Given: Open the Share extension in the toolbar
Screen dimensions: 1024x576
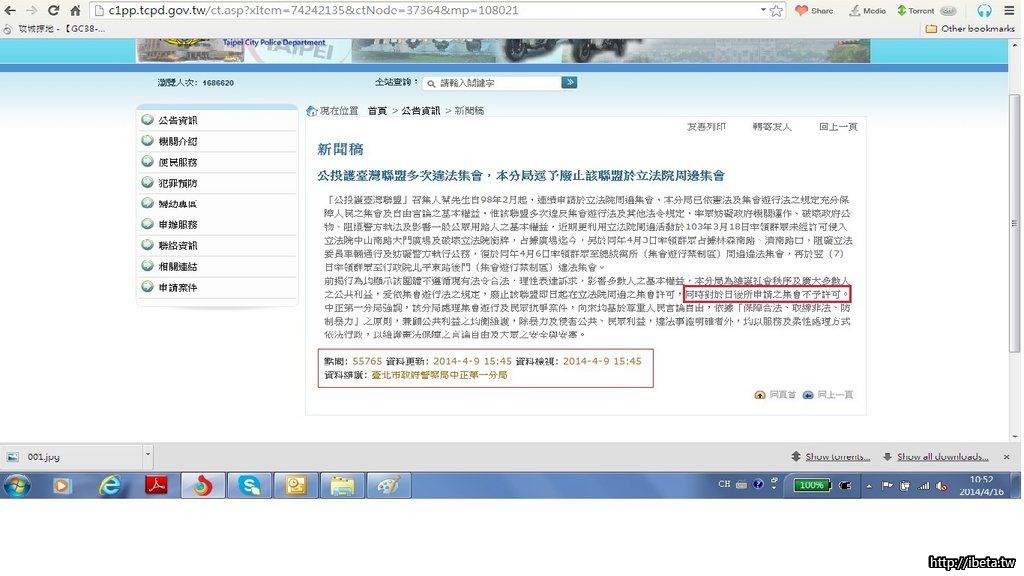Looking at the screenshot, I should (x=813, y=11).
